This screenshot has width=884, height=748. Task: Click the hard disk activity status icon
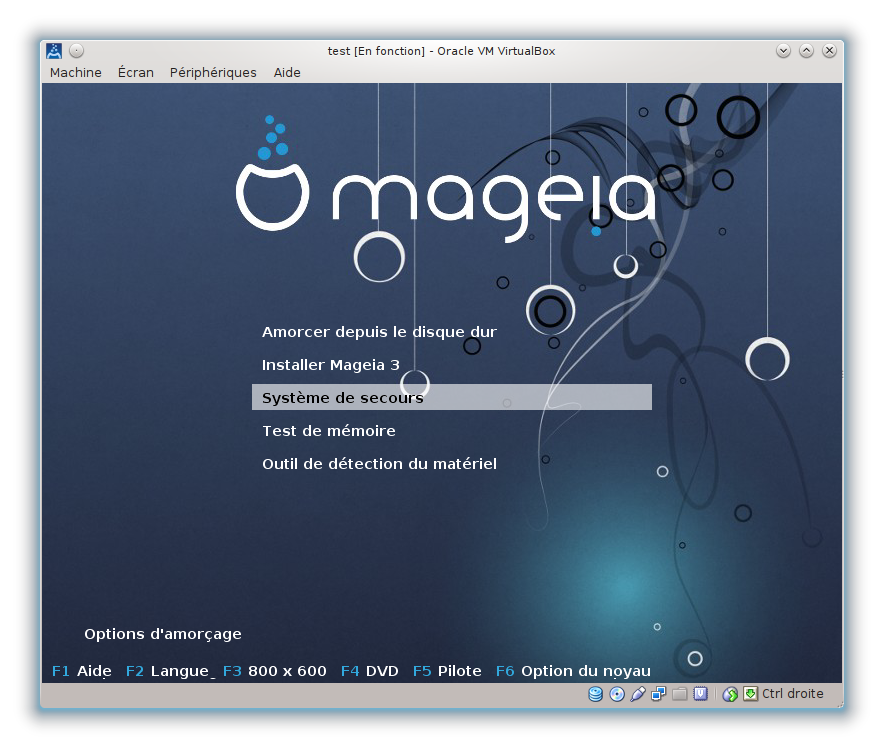(x=595, y=694)
